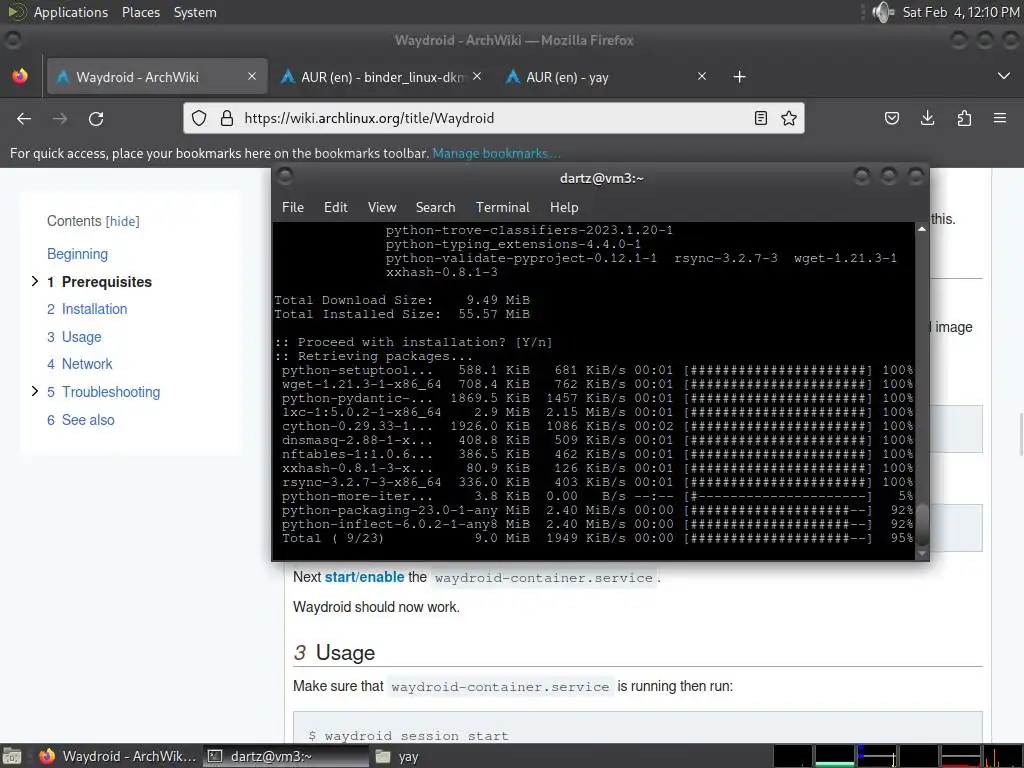Hide the wiki Contents list
The height and width of the screenshot is (768, 1024).
[123, 221]
